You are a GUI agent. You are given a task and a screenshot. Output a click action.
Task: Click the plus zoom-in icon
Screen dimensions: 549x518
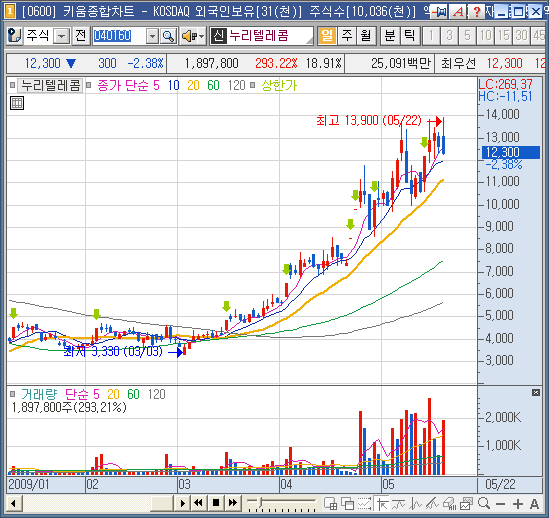click(x=517, y=504)
